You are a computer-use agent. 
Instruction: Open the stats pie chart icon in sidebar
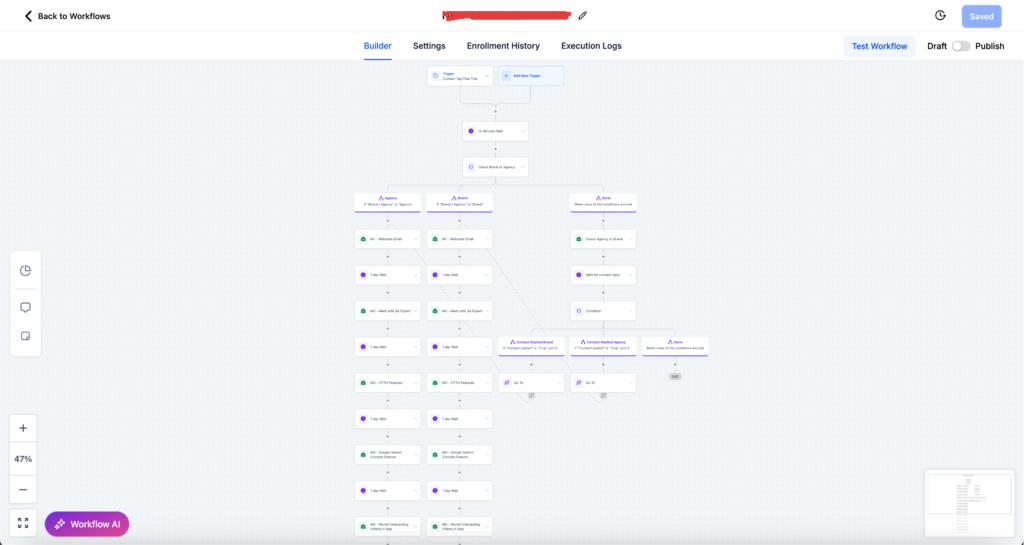(25, 270)
